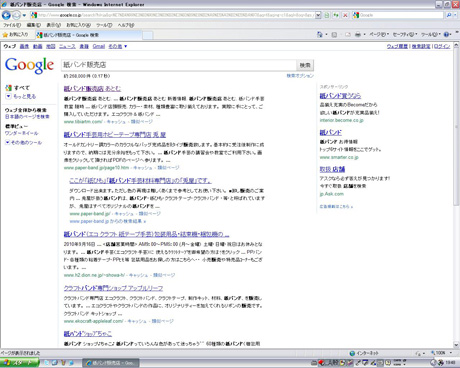This screenshot has height=368, width=460.
Task: Open the お気に入り menu in menu bar
Action: [78, 25]
